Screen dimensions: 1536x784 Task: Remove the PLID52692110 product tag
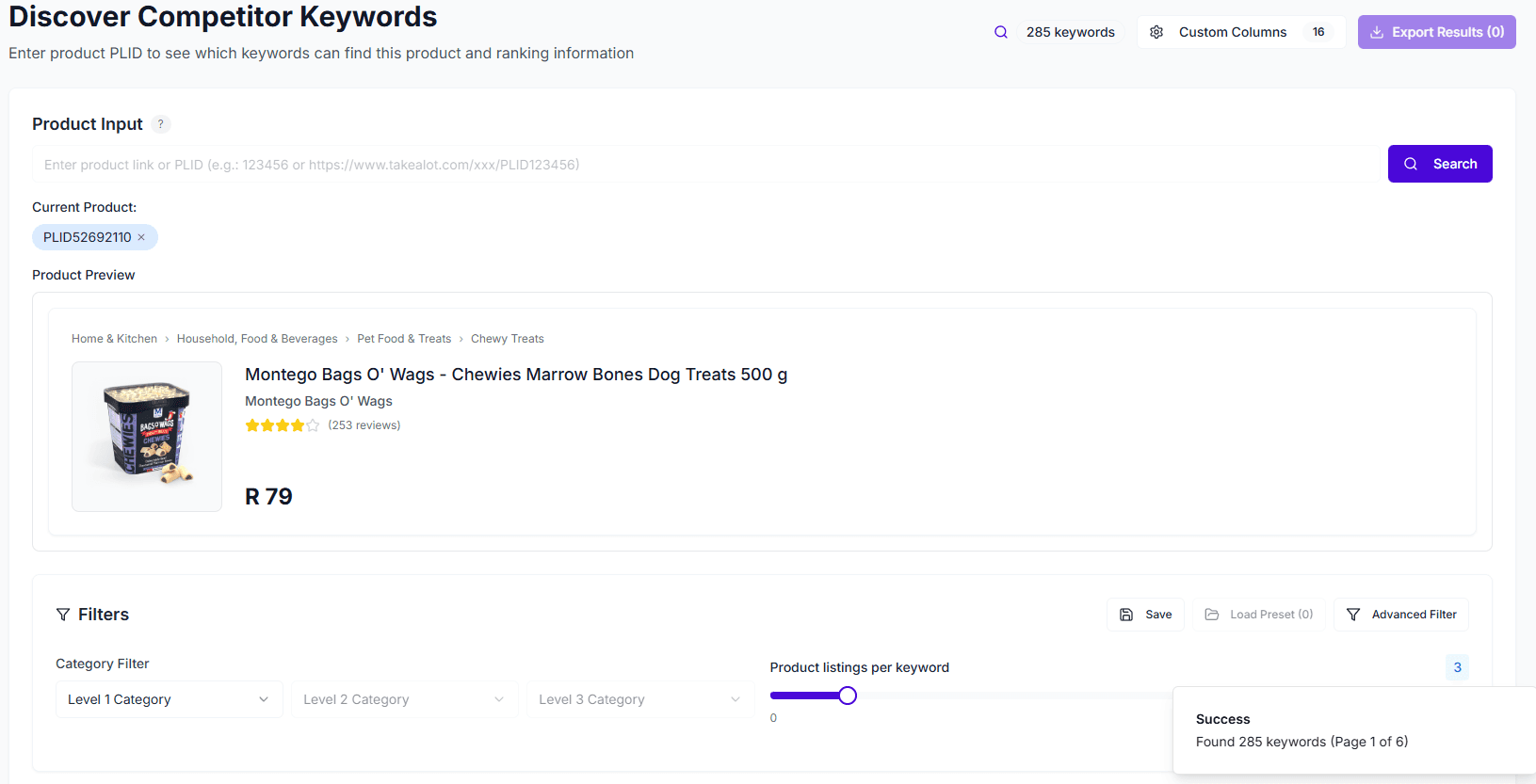(141, 237)
